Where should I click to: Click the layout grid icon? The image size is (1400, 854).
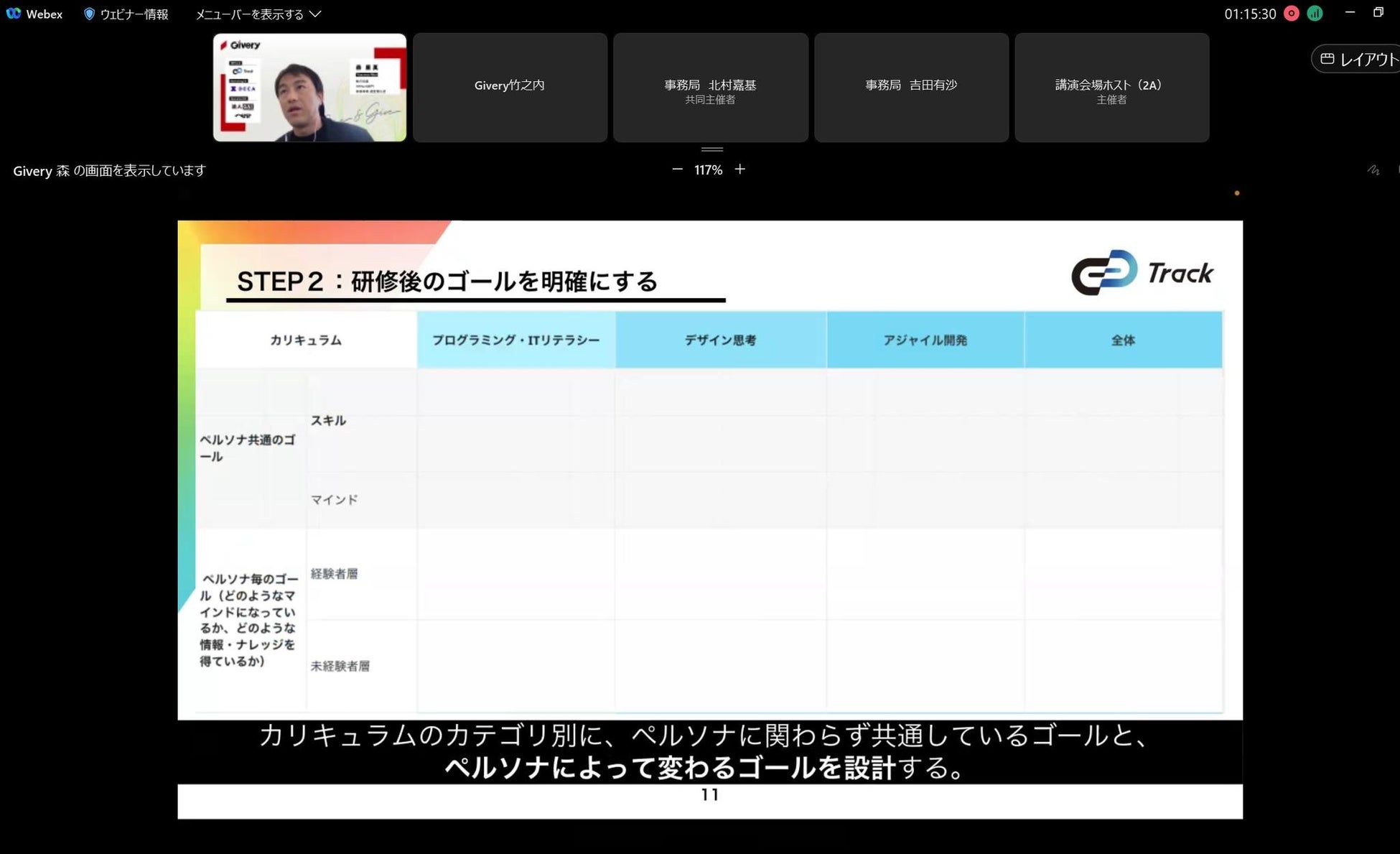point(1327,59)
